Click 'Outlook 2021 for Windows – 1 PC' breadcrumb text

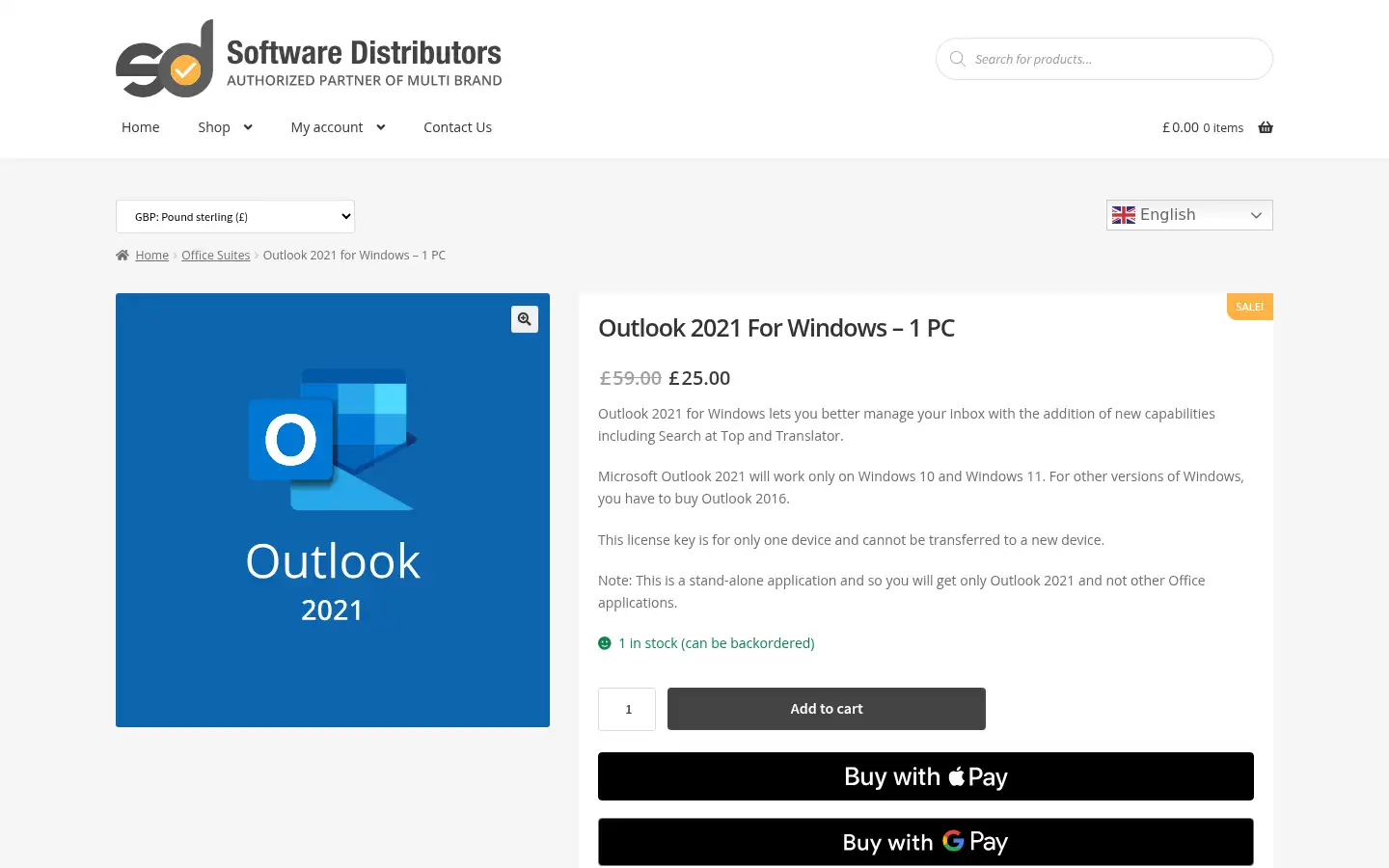tap(354, 256)
